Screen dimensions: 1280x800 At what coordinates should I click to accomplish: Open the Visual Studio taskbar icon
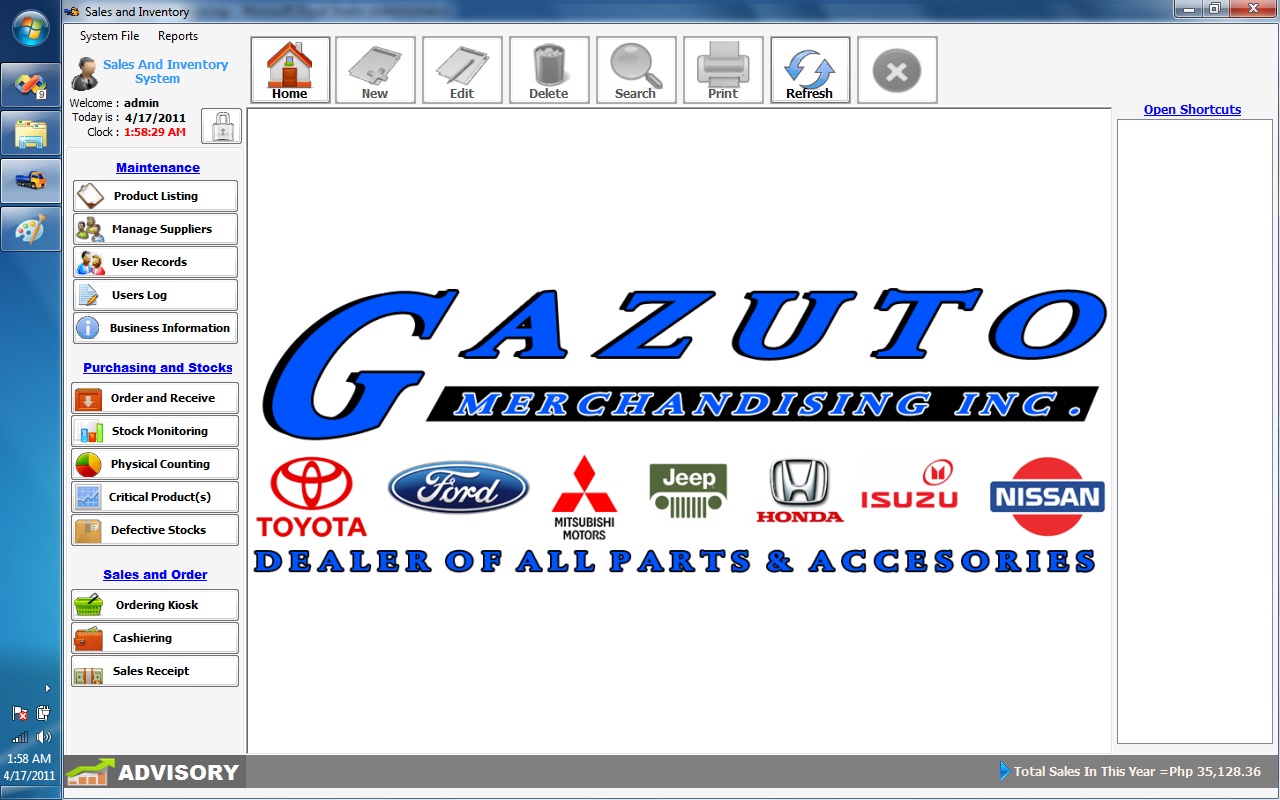pyautogui.click(x=31, y=86)
